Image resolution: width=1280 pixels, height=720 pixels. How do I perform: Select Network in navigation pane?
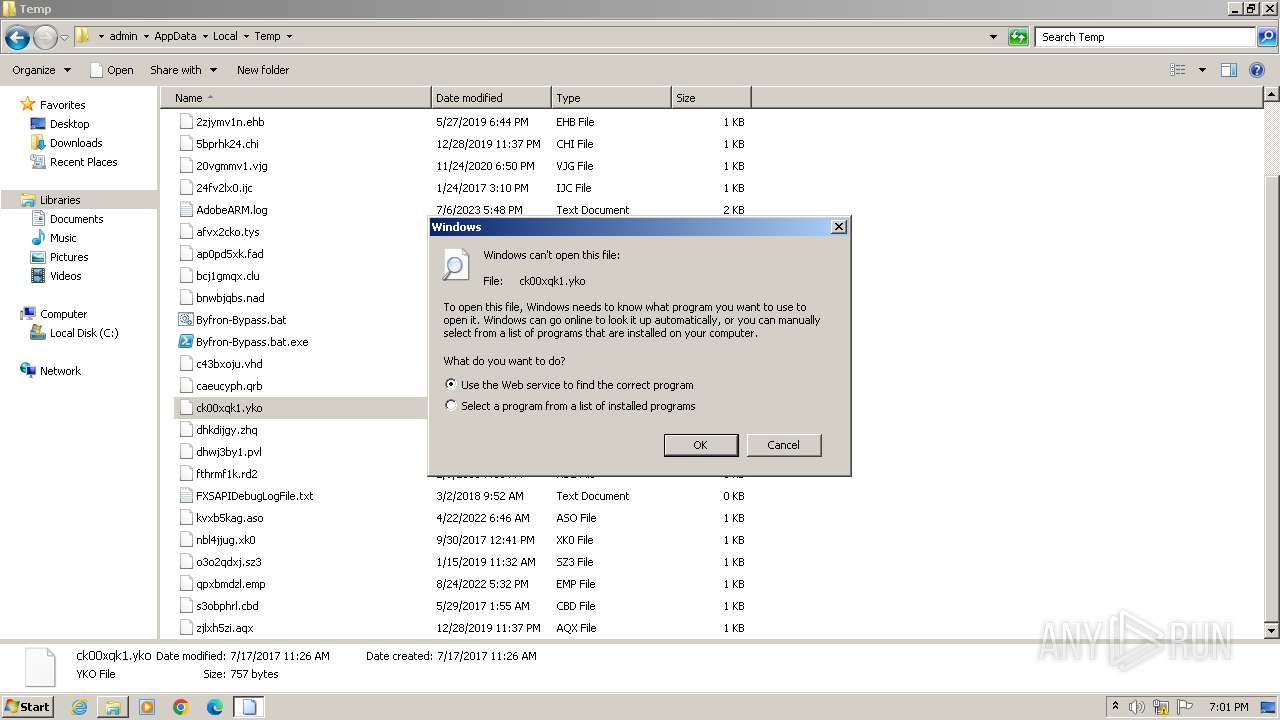[60, 371]
